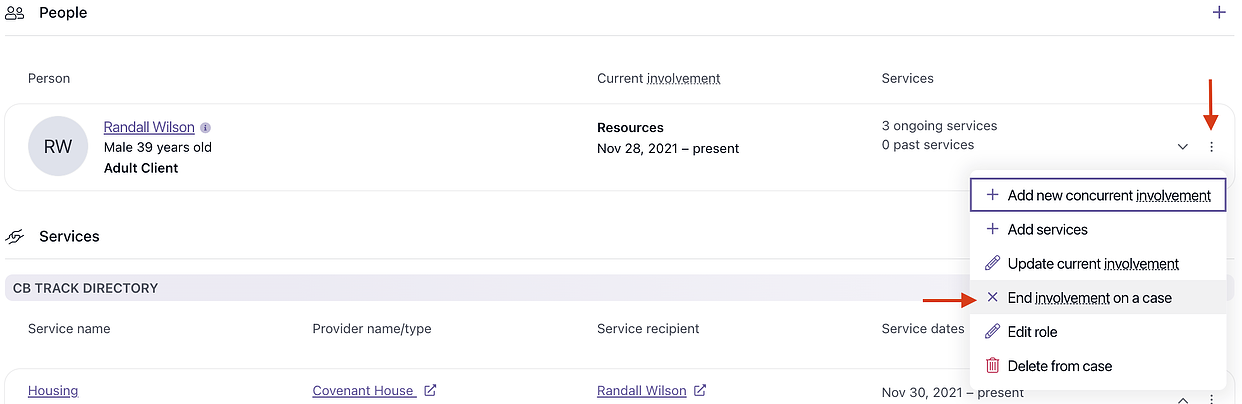Open the Randall Wilson person link
The width and height of the screenshot is (1242, 404).
tap(149, 128)
